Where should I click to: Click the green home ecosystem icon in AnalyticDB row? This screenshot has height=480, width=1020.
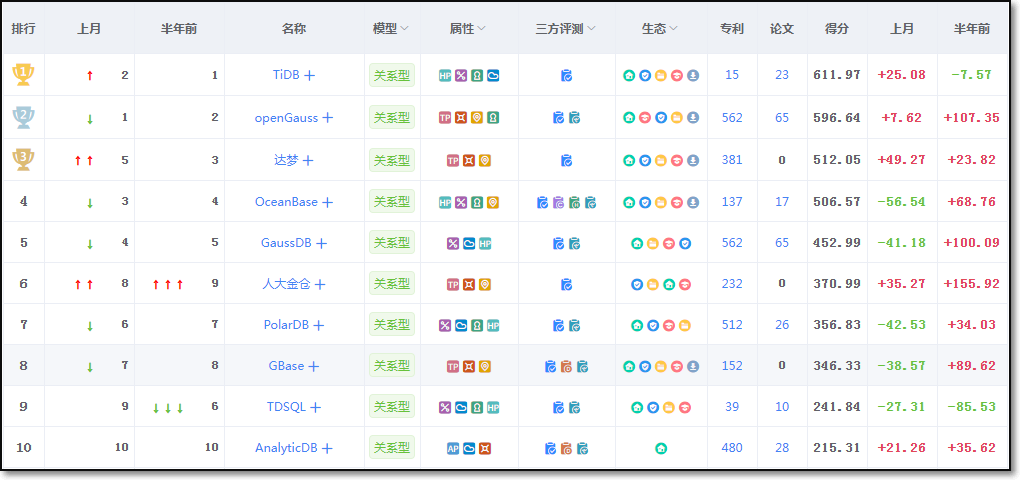pos(661,448)
